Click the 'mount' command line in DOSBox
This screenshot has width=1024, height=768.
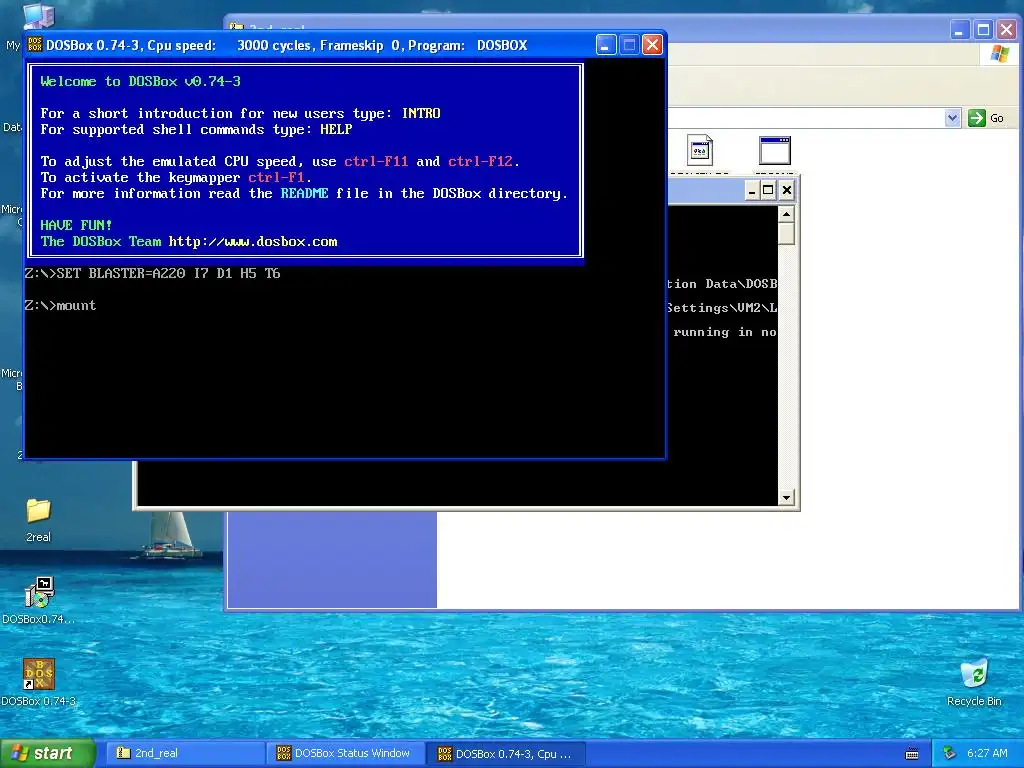(60, 306)
